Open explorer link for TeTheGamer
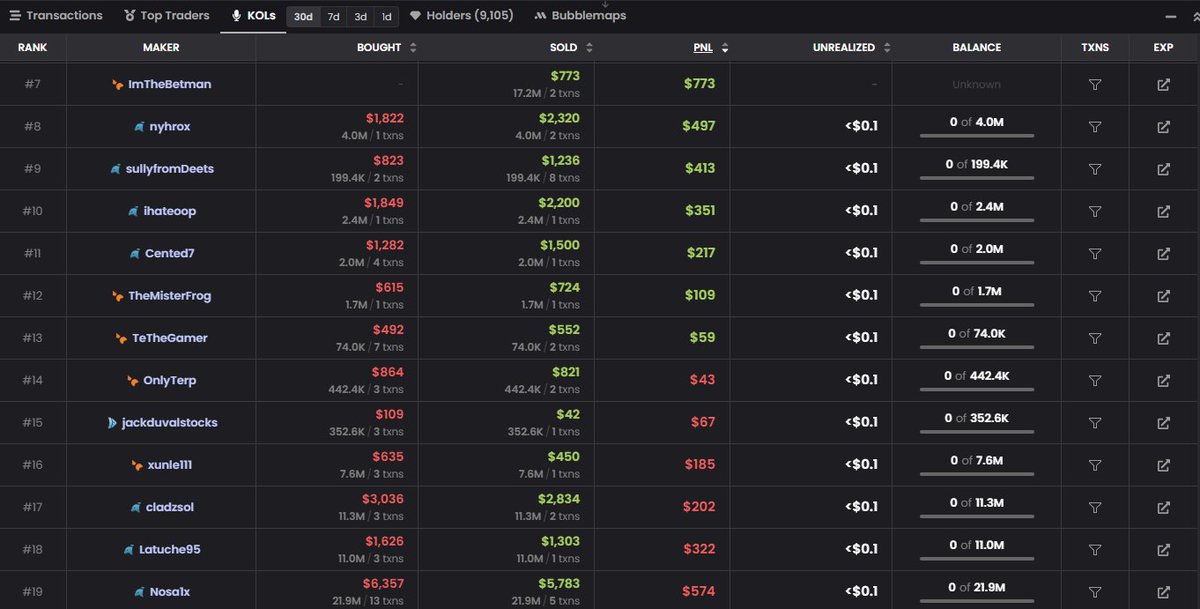Screen dimensions: 1200x609 (1163, 338)
